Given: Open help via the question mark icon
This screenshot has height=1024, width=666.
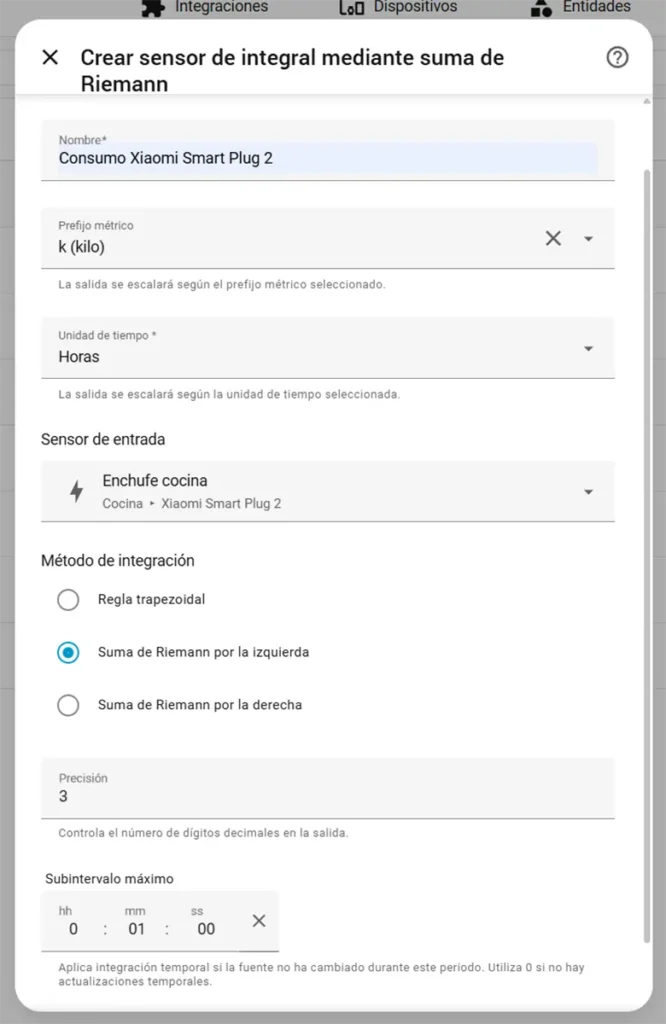Looking at the screenshot, I should 617,58.
